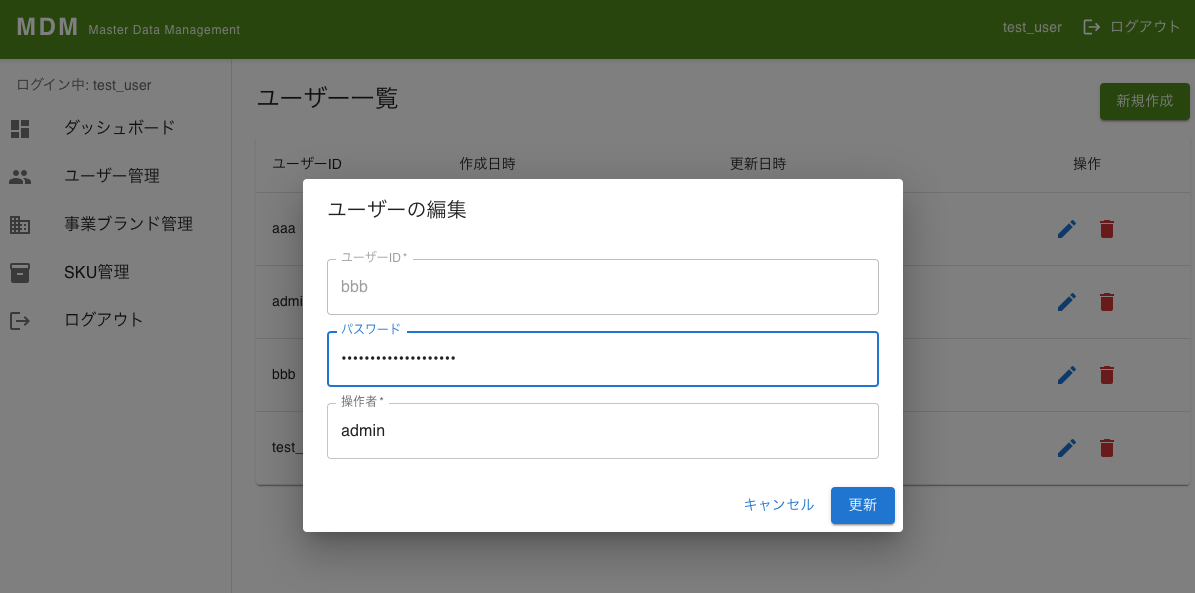Click the 操作 column header
1195x593 pixels.
coord(1087,164)
